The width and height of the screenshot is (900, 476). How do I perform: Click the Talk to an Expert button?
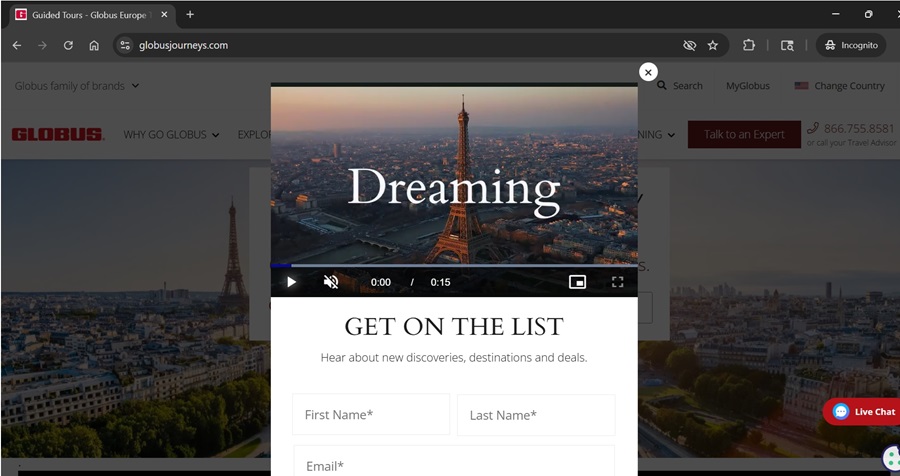coord(744,134)
